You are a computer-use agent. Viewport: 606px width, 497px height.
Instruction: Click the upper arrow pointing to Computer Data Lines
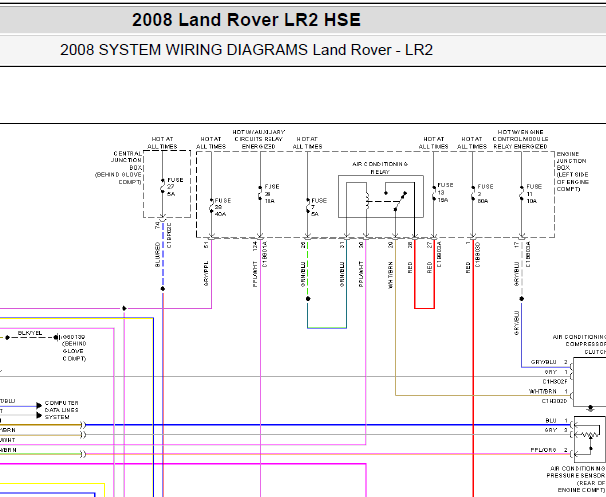[x=39, y=405]
